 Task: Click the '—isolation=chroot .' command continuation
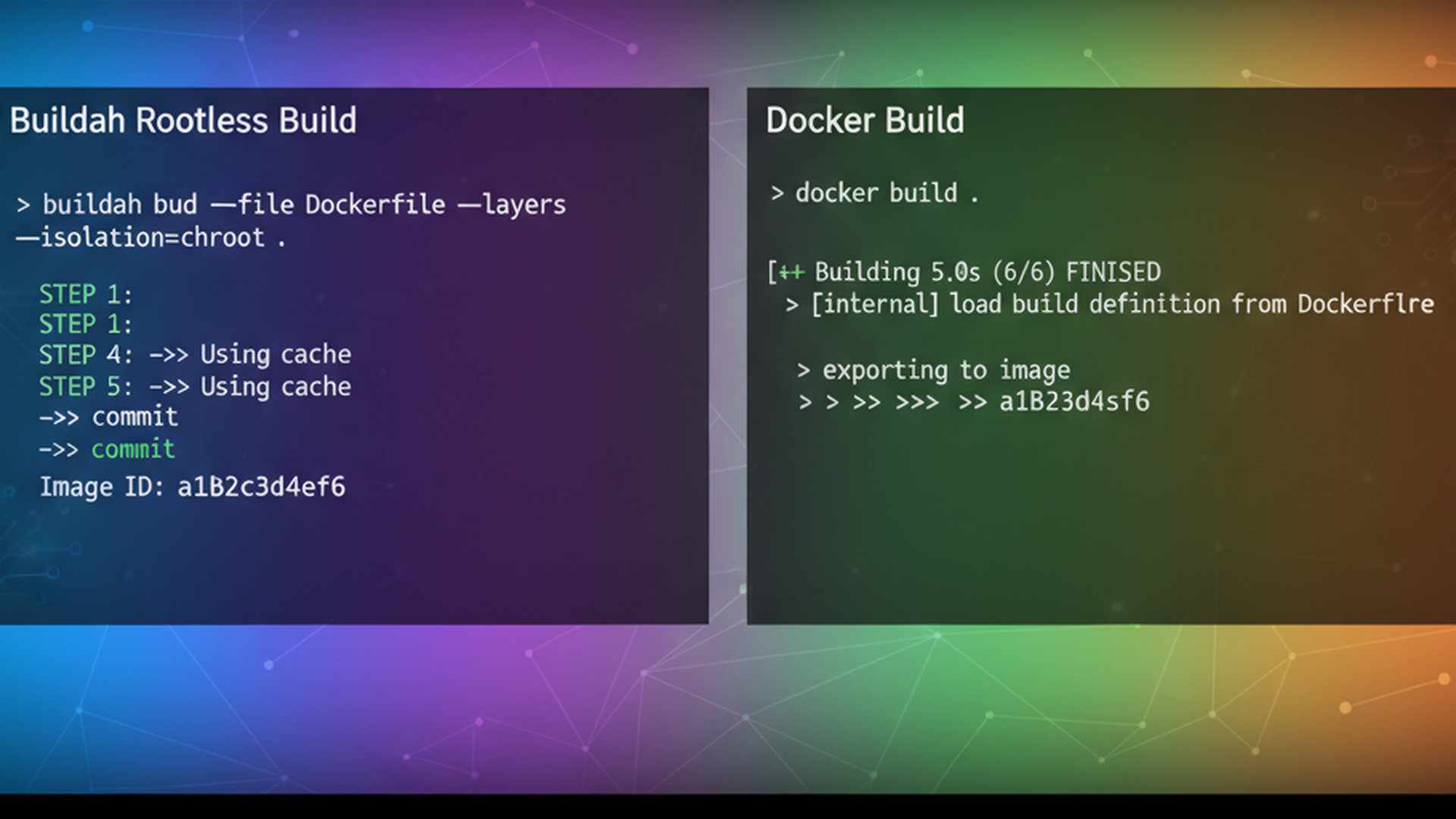click(x=151, y=238)
